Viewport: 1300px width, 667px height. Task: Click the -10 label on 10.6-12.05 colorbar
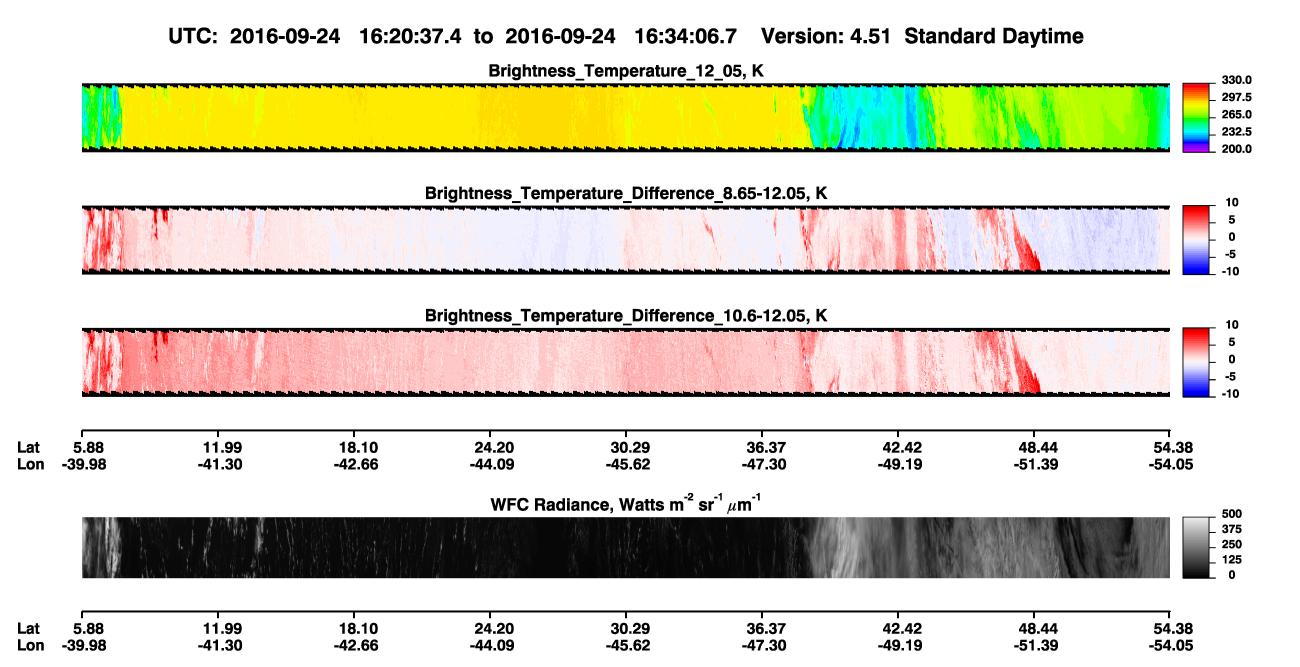(x=1229, y=394)
